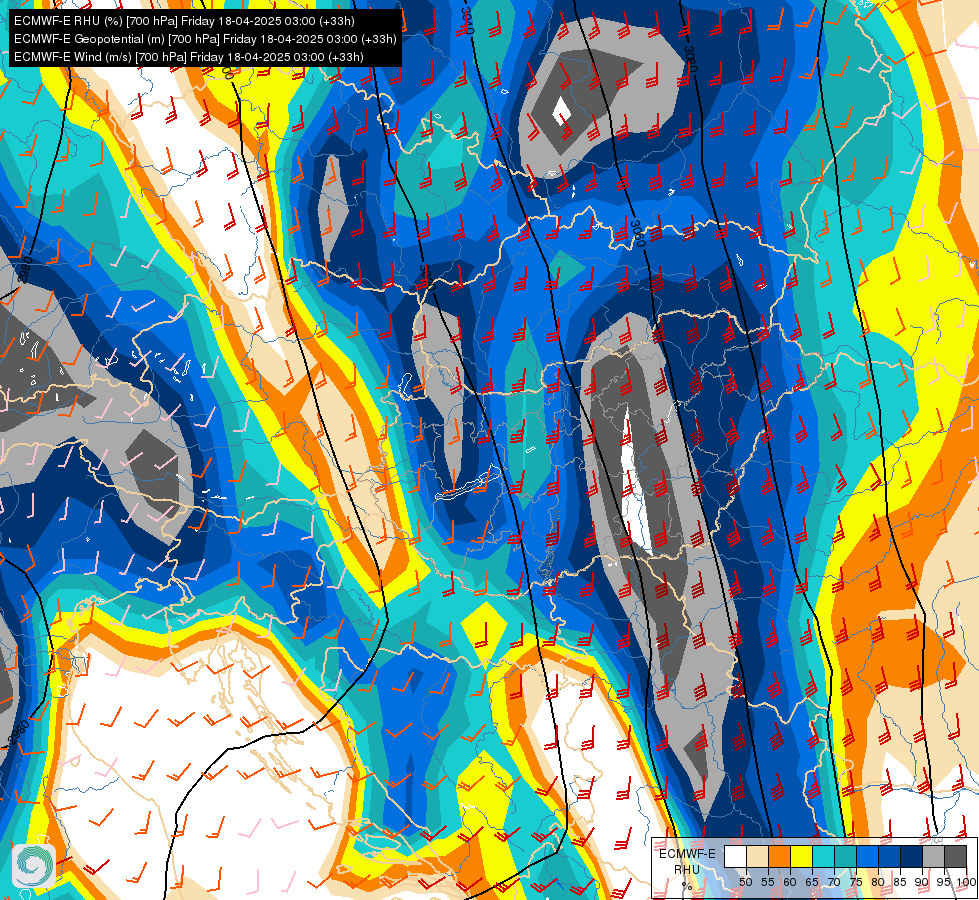
Task: Choose the bright blue 75-80 legend swatch
Action: click(868, 856)
